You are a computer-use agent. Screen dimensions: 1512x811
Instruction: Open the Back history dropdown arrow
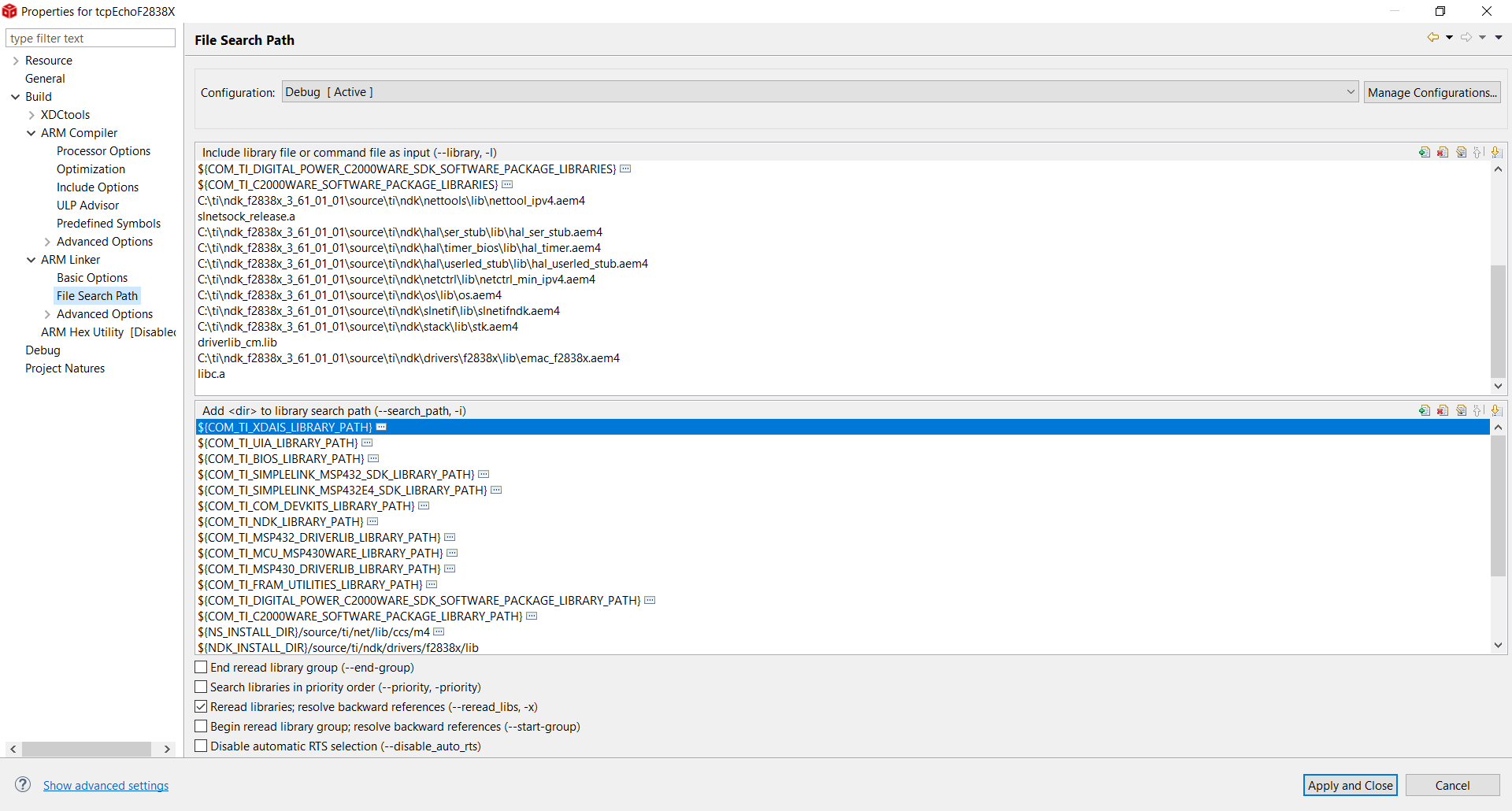pos(1449,38)
